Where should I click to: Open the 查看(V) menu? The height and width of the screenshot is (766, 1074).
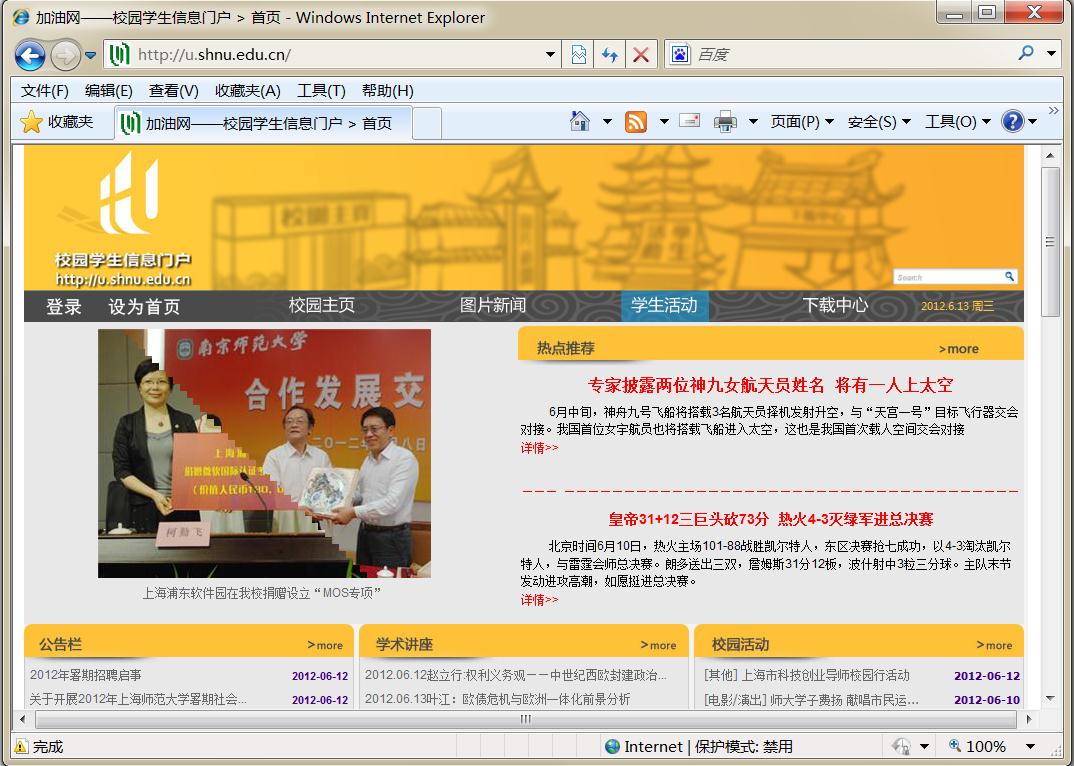[x=173, y=91]
